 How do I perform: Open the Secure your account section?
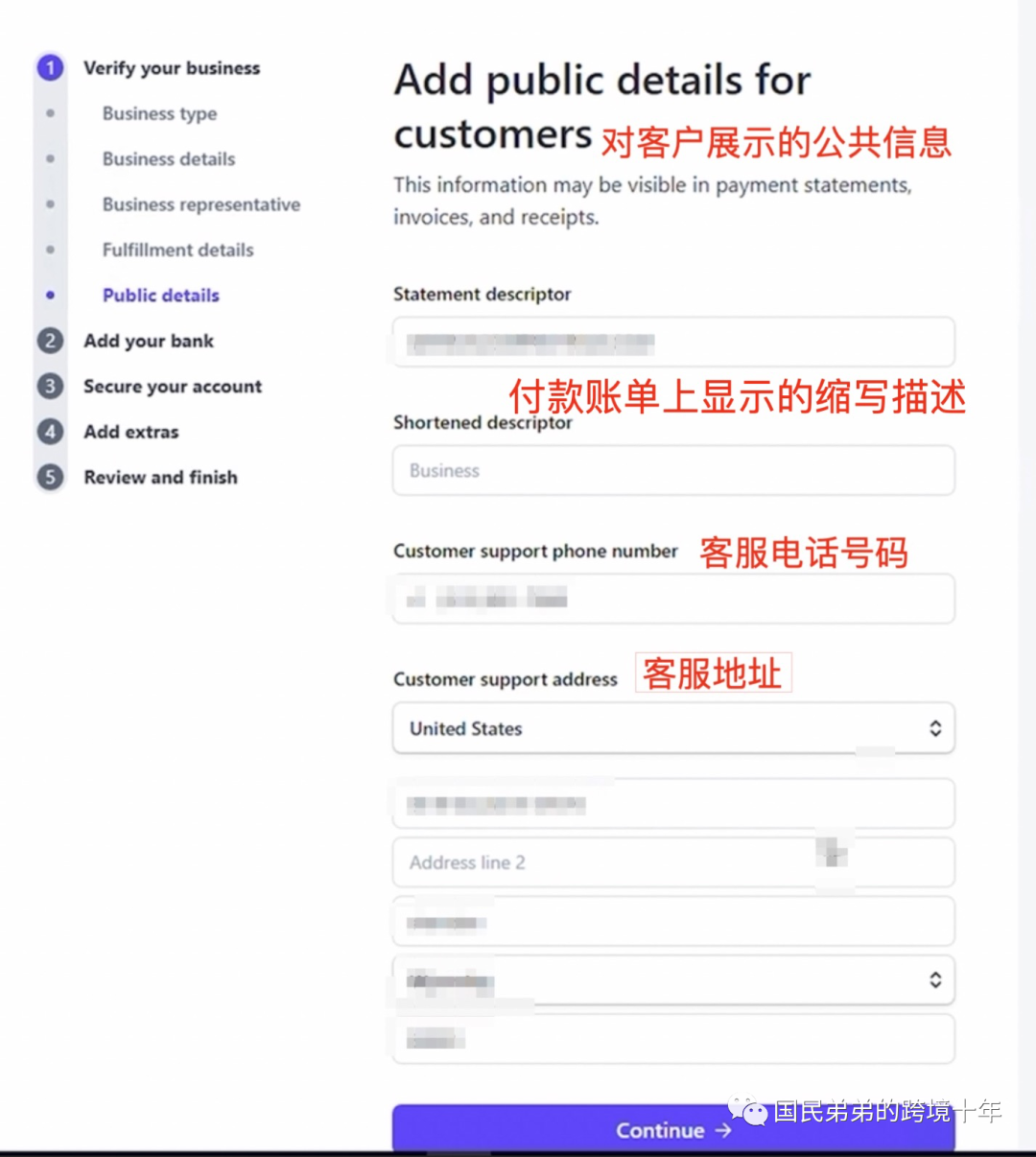[x=173, y=387]
